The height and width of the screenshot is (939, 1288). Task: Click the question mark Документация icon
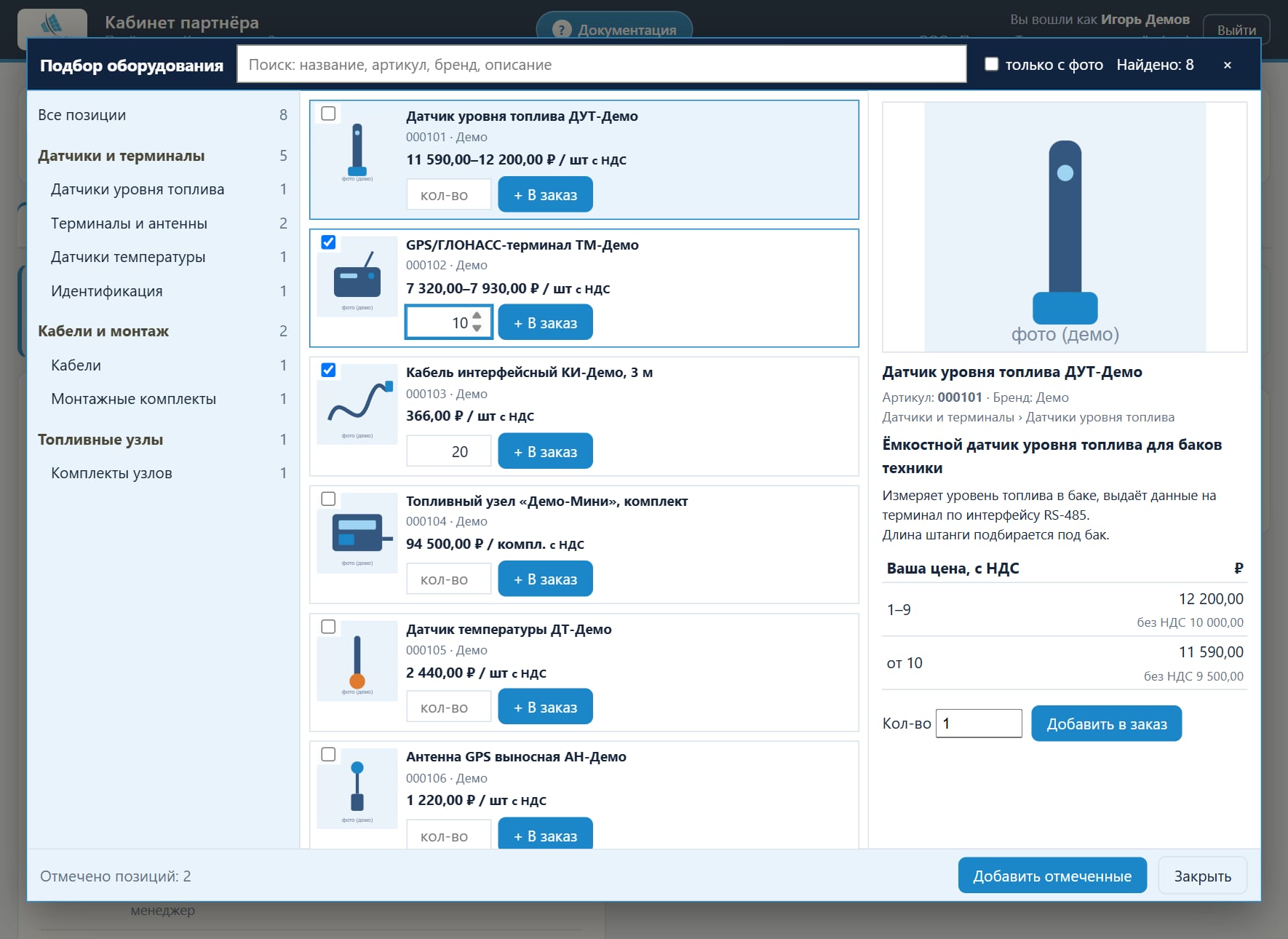coord(561,30)
